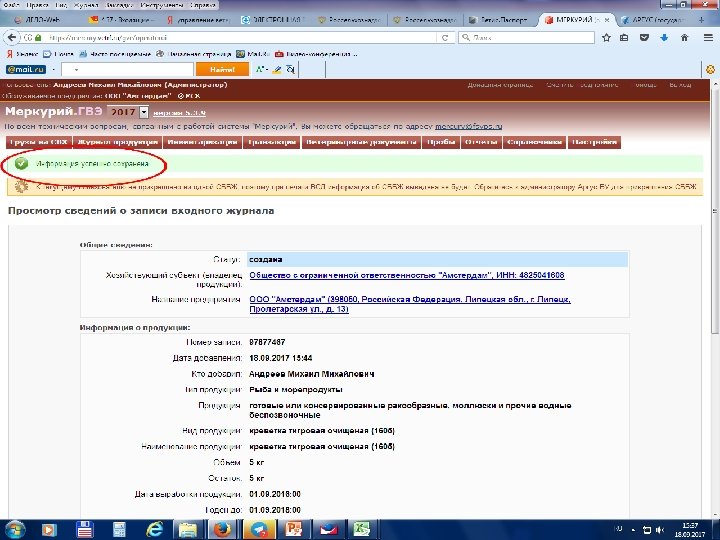Click the orange Найти! button

coord(222,69)
